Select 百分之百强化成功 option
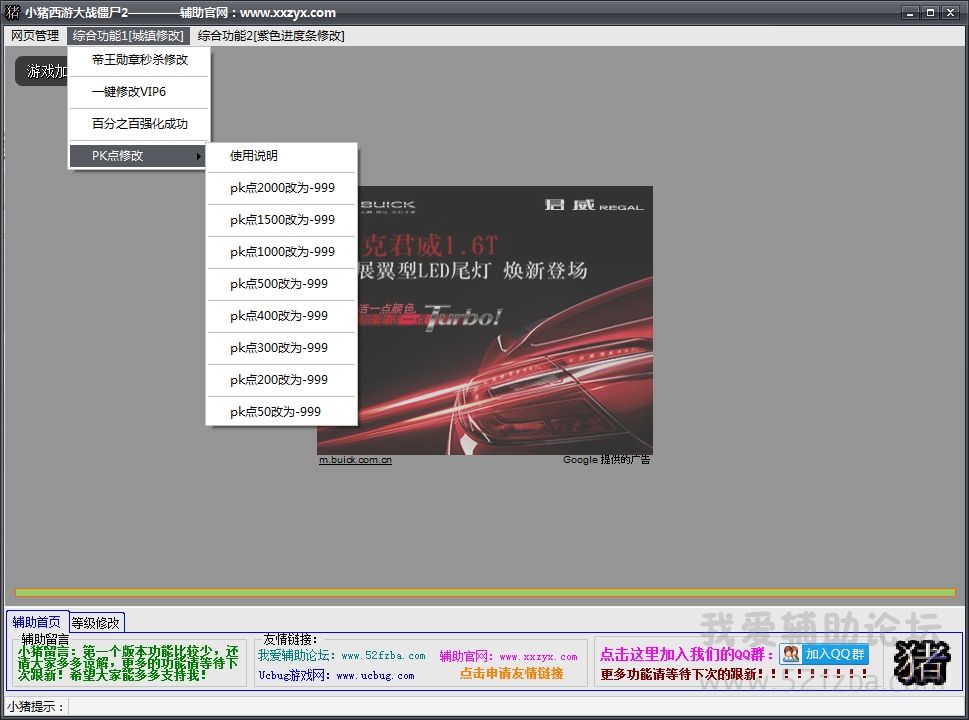 click(x=139, y=124)
